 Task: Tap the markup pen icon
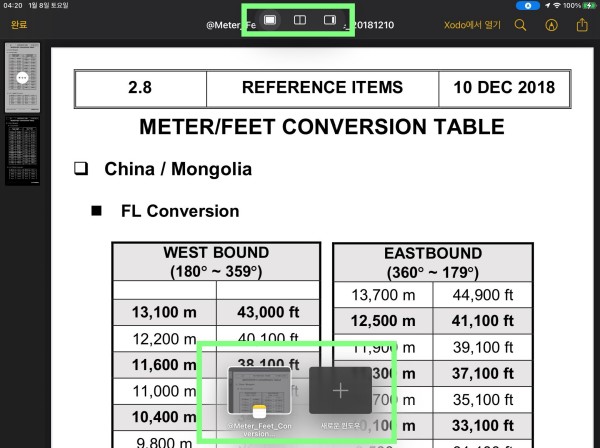click(552, 25)
